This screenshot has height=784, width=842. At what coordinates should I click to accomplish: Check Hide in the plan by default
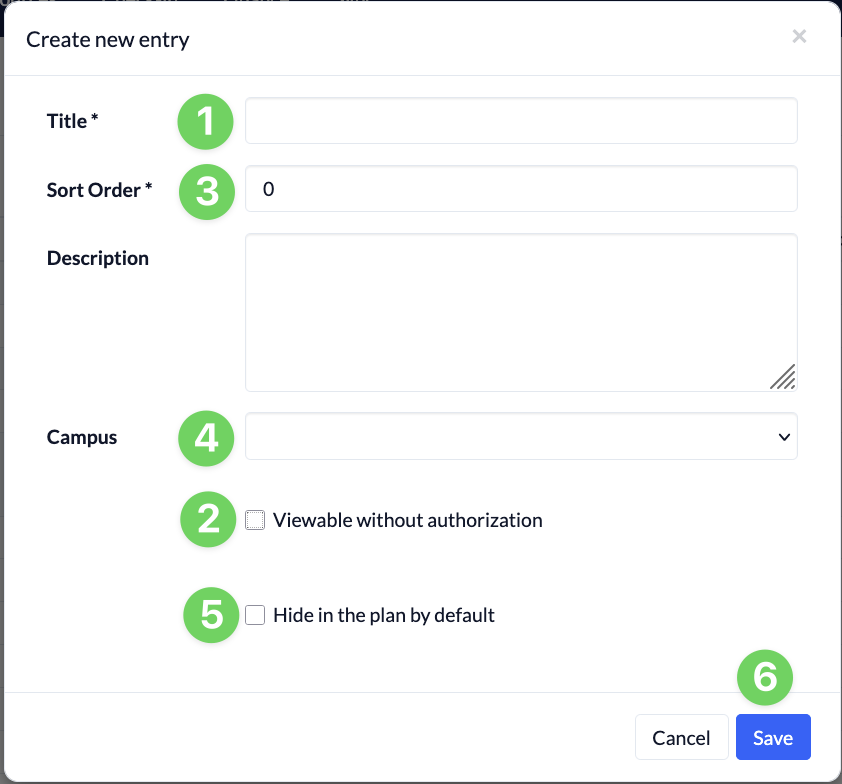[255, 615]
